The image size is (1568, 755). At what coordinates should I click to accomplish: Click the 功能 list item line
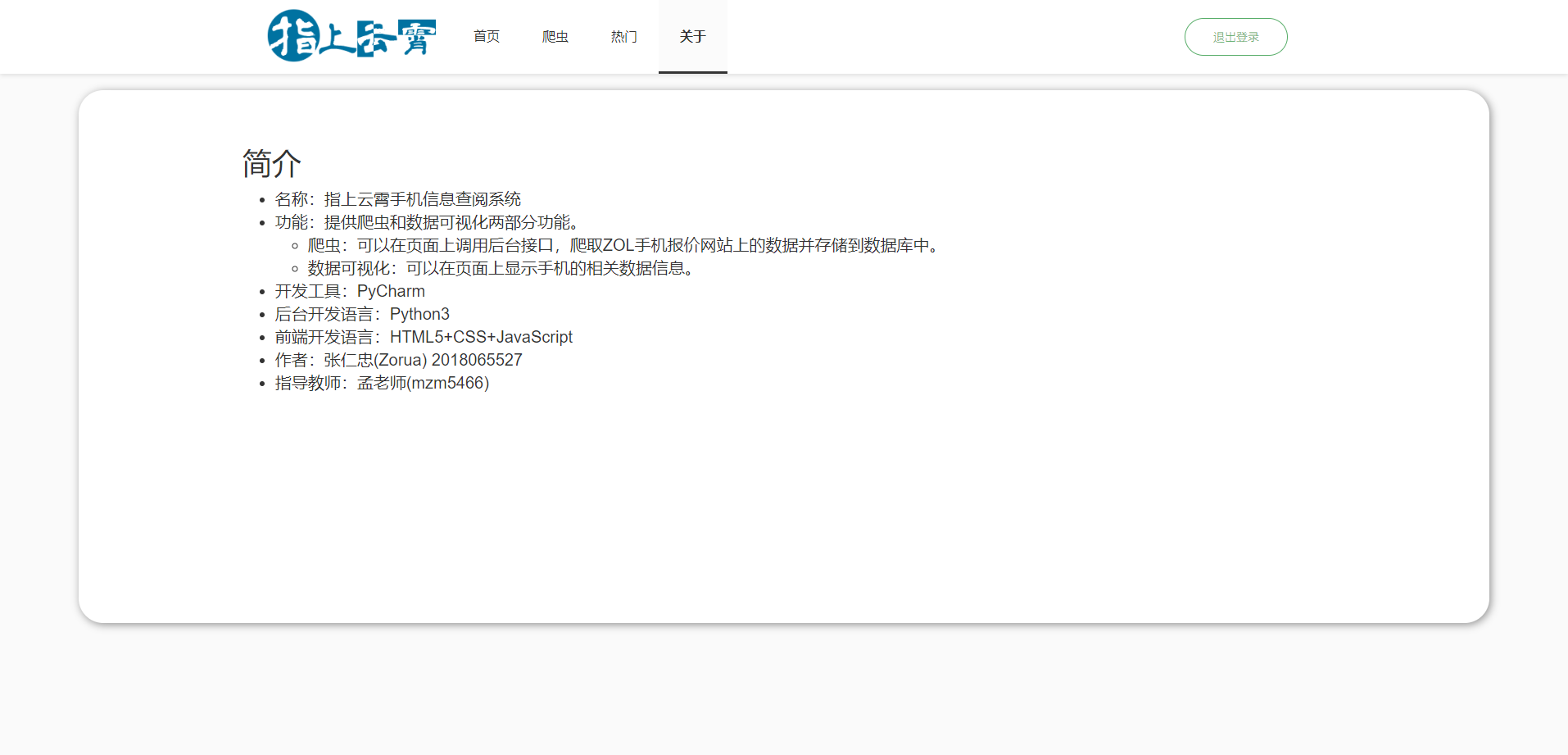coord(428,222)
